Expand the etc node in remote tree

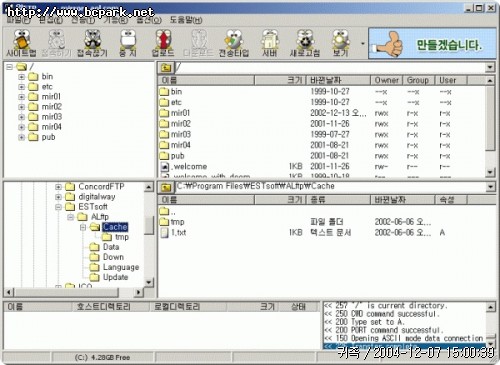(x=22, y=87)
